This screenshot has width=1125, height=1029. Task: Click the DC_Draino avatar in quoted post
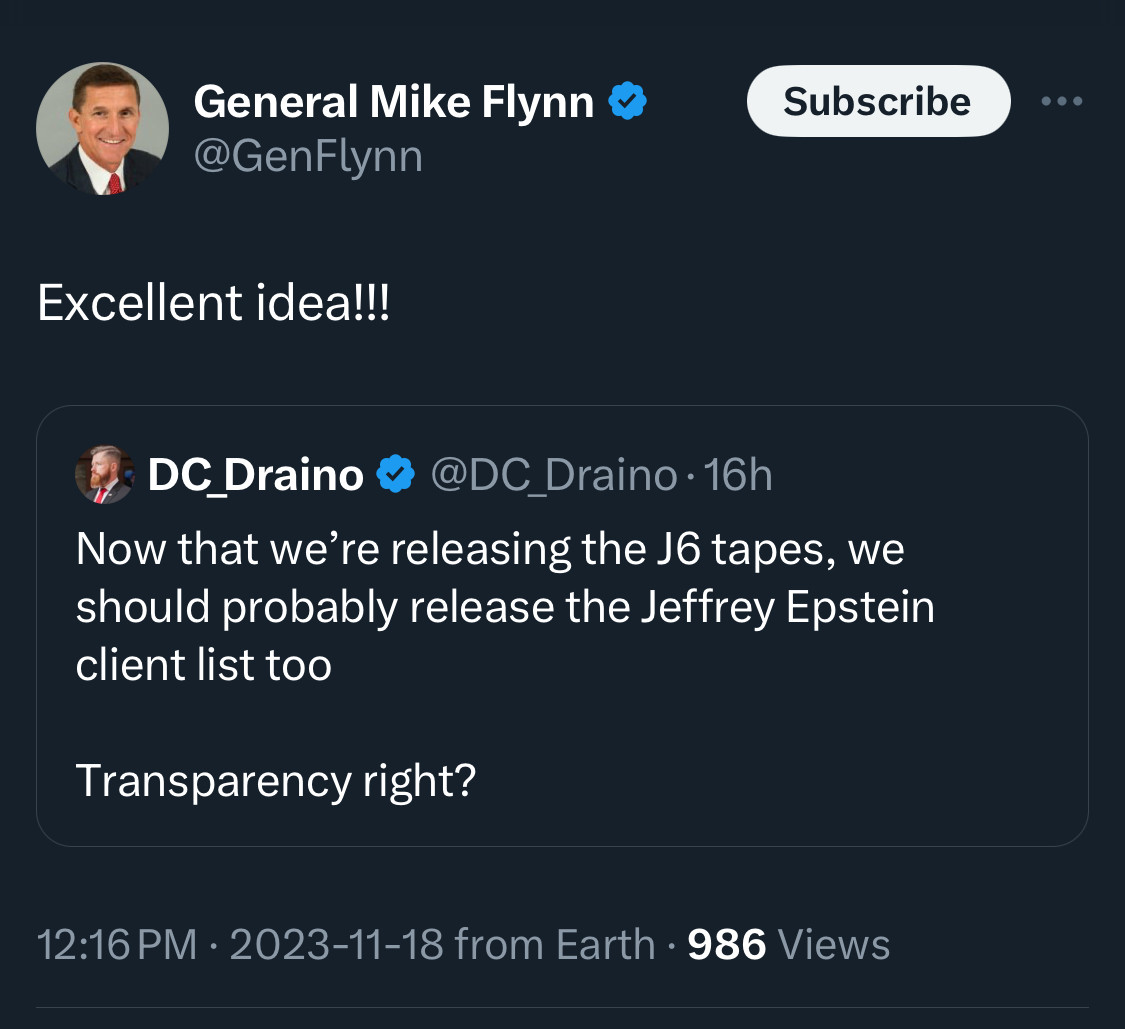click(104, 475)
